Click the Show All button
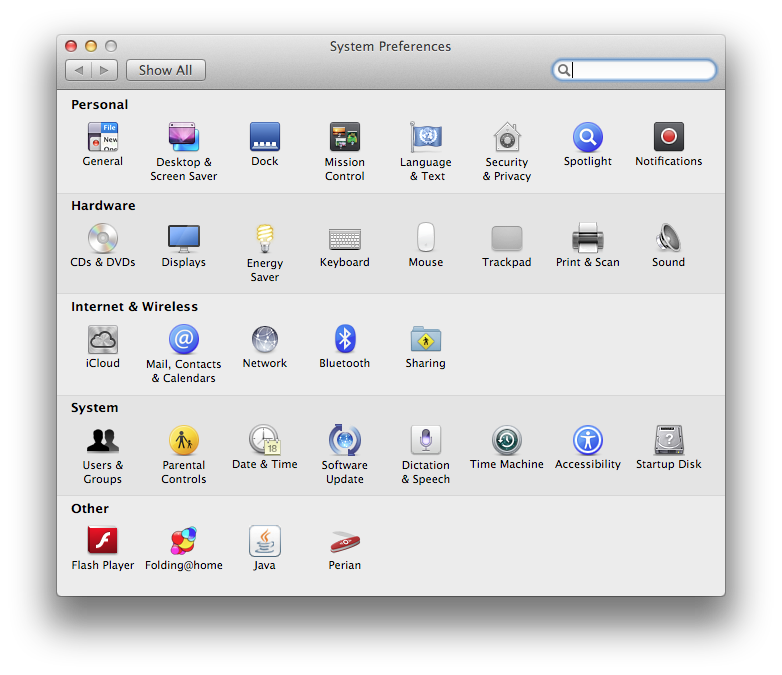This screenshot has width=782, height=675. point(166,70)
